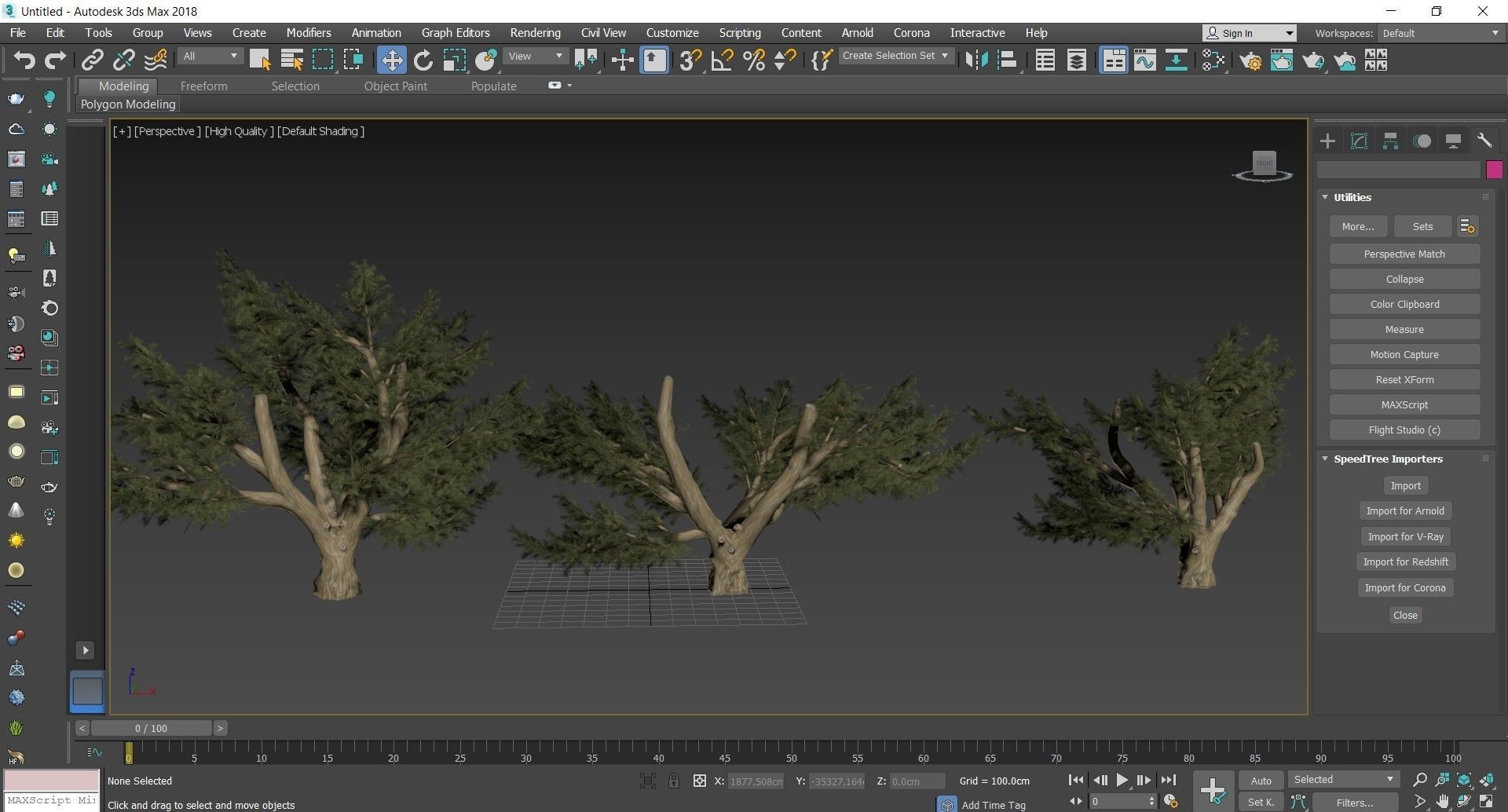Switch to the Create command panel

pyautogui.click(x=1327, y=141)
